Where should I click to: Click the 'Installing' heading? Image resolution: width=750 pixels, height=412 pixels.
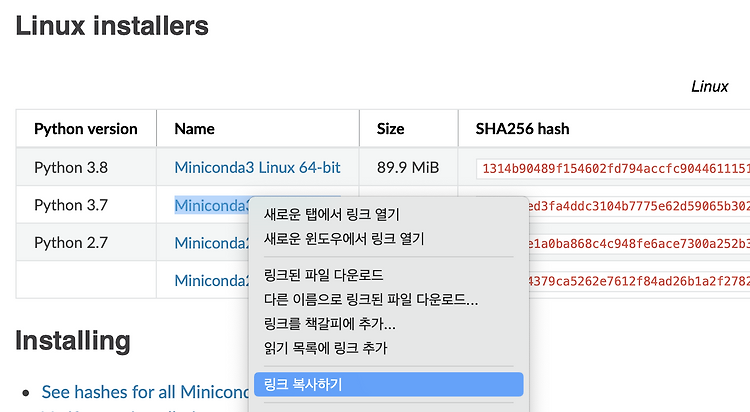[73, 341]
